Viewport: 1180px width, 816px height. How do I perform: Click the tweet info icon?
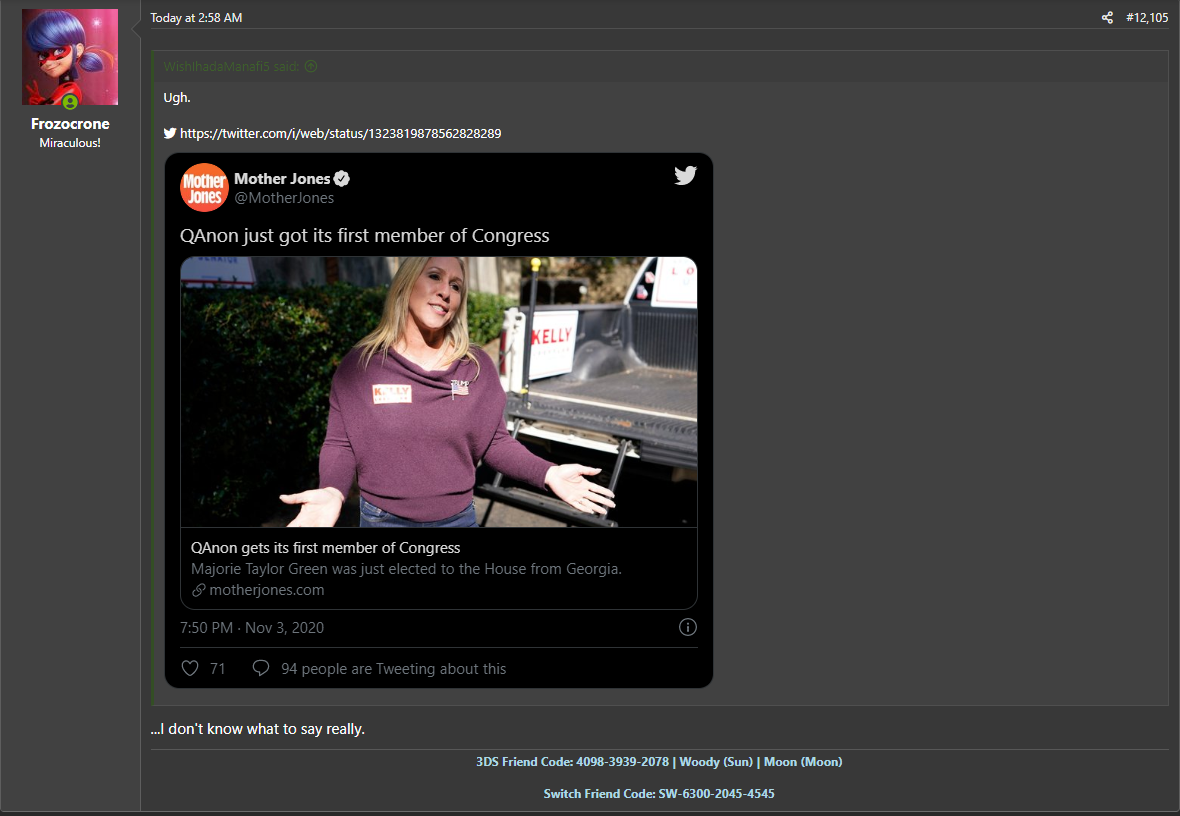[x=688, y=627]
